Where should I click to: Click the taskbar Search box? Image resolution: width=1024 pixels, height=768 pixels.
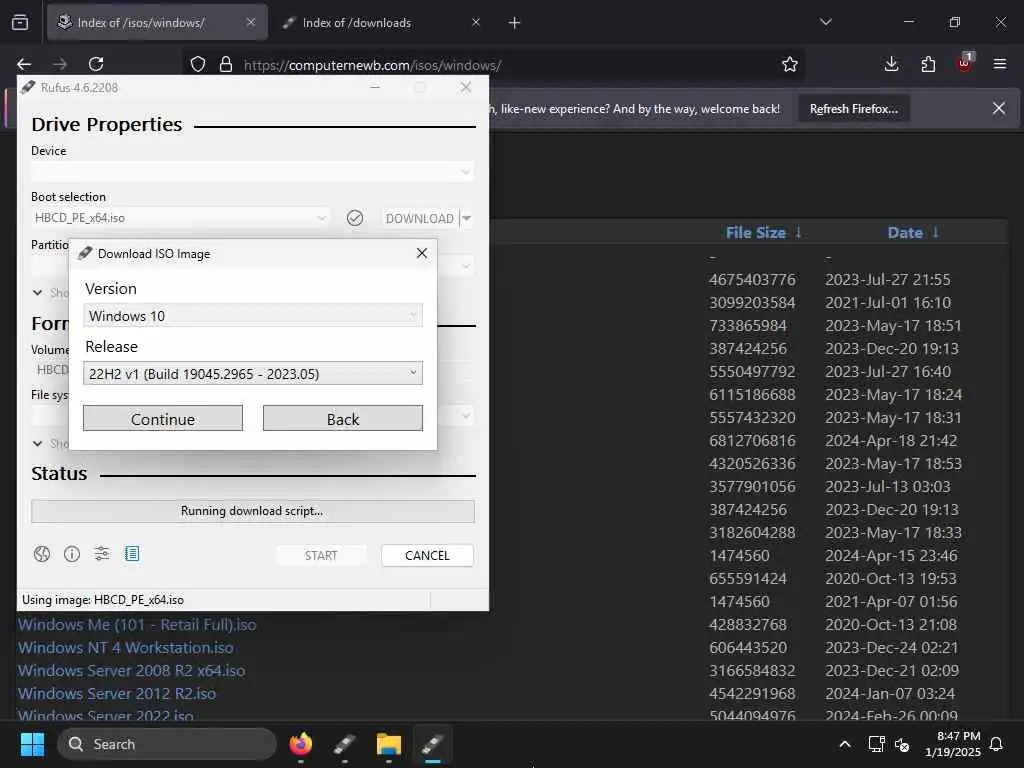tap(167, 744)
